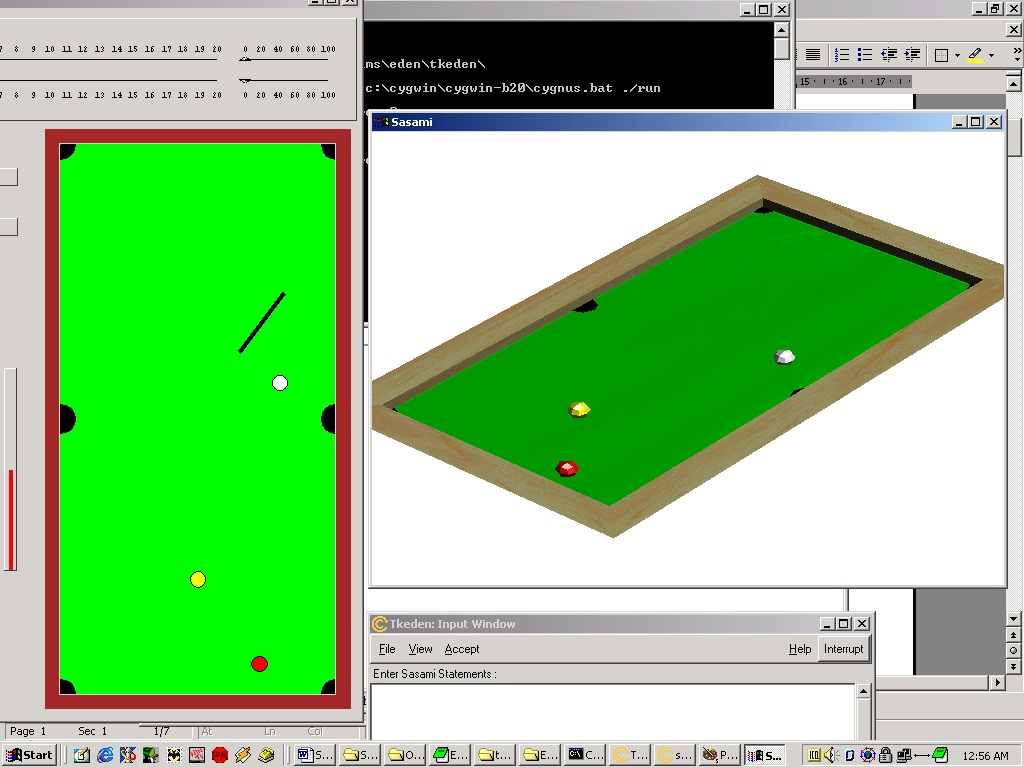Click the justify alignment icon
1024x768 pixels.
tap(813, 55)
